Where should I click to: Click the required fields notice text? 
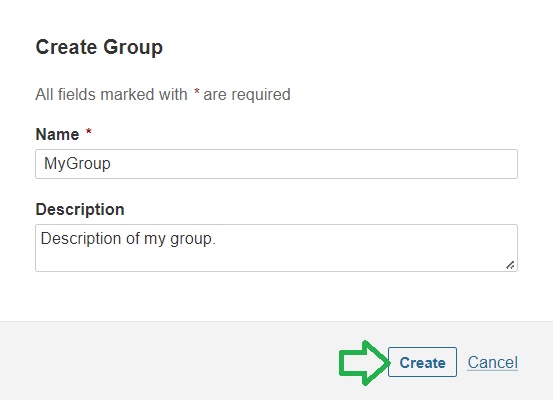pyautogui.click(x=163, y=95)
